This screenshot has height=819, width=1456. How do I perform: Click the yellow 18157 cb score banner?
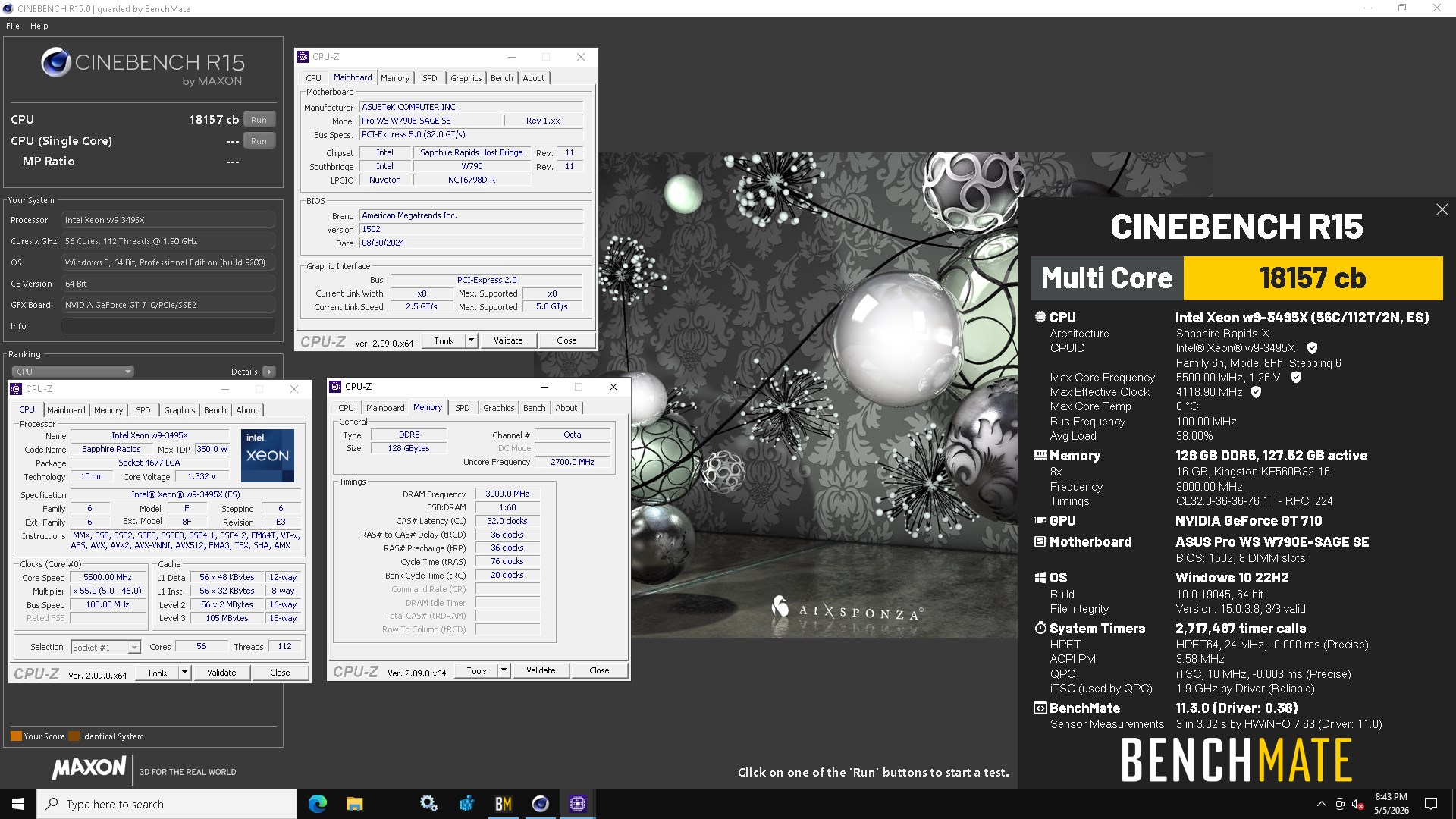[x=1313, y=278]
